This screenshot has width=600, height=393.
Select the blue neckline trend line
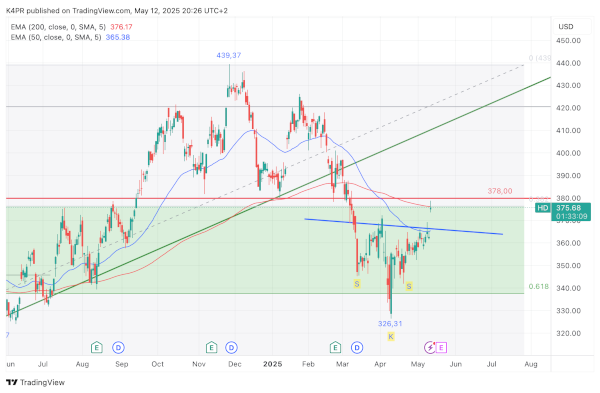[403, 227]
